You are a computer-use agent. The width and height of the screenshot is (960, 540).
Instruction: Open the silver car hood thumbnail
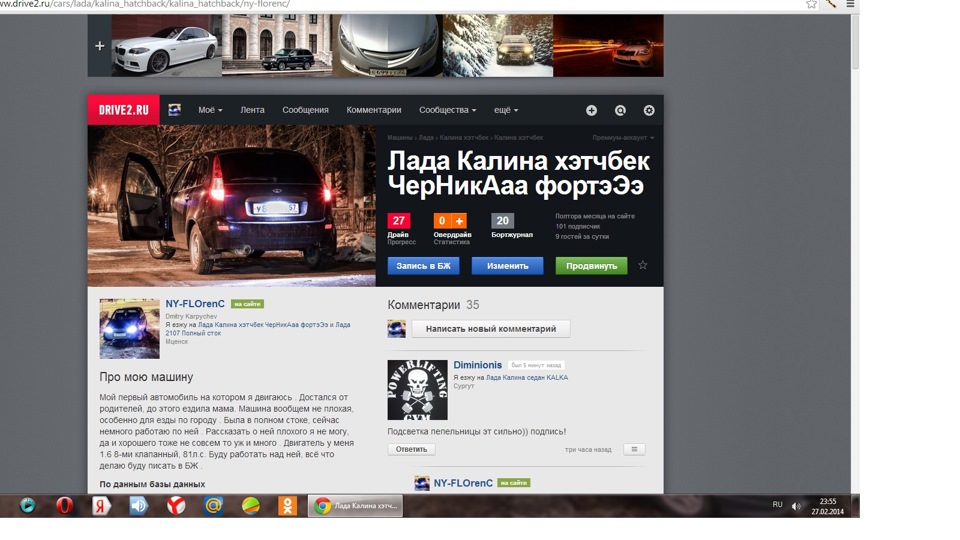point(388,46)
